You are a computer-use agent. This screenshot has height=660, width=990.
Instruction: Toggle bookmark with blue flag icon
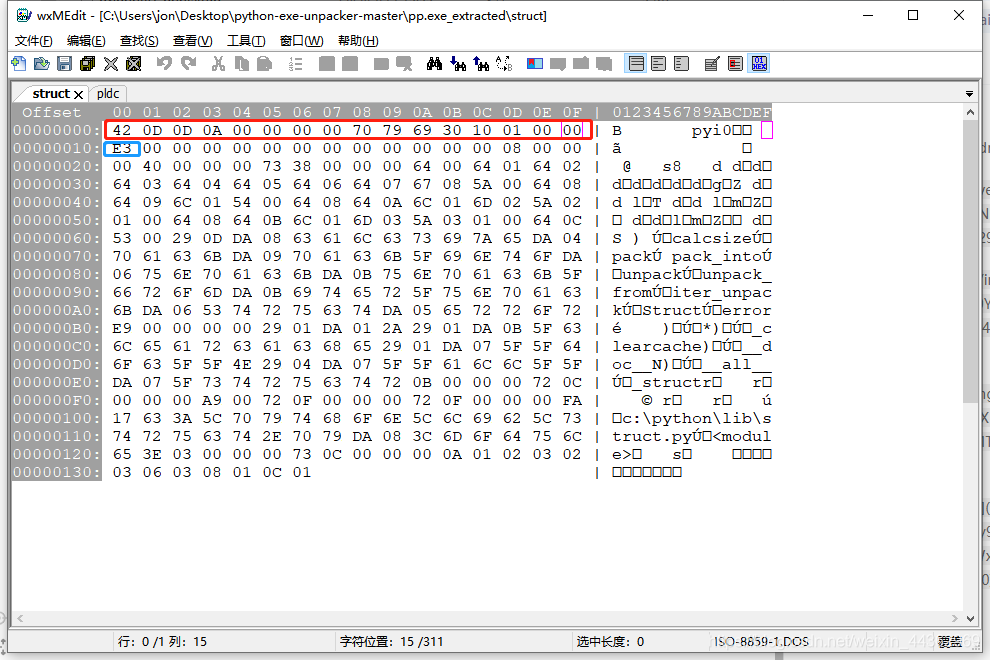tap(535, 63)
